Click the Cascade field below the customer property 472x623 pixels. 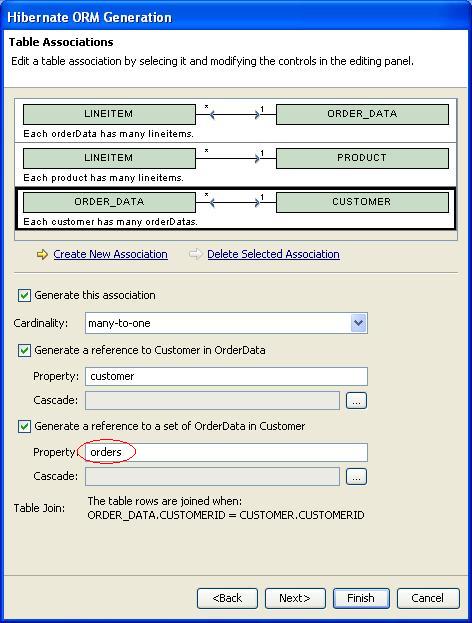pyautogui.click(x=212, y=400)
